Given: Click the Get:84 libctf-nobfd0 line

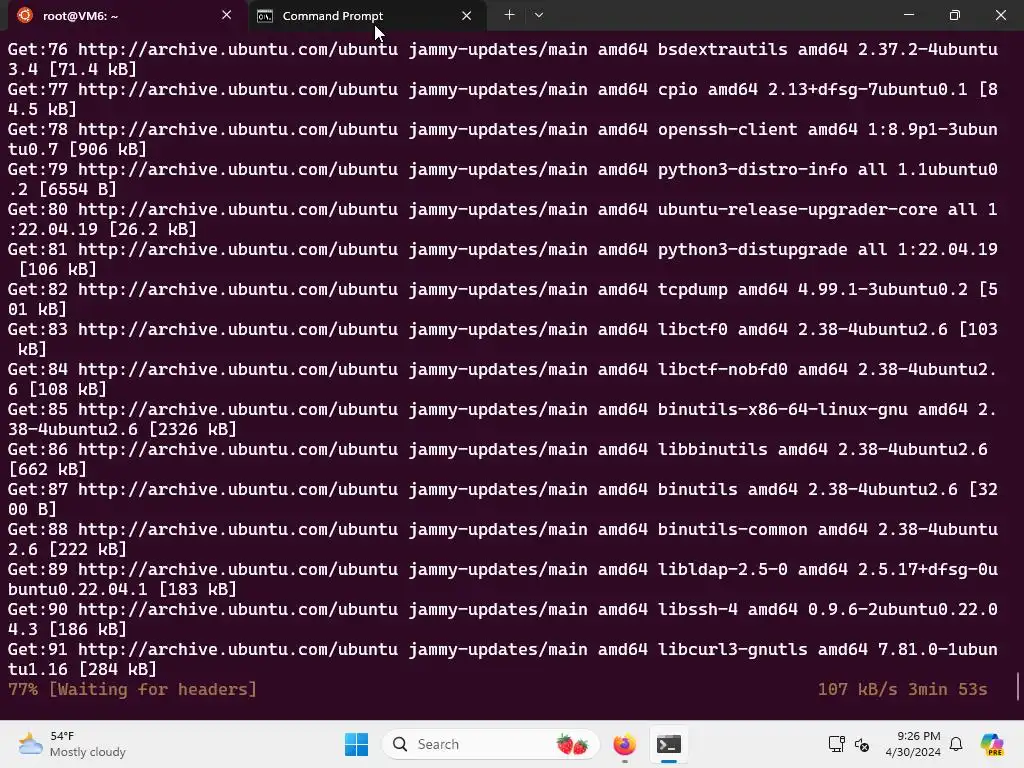Looking at the screenshot, I should (503, 379).
